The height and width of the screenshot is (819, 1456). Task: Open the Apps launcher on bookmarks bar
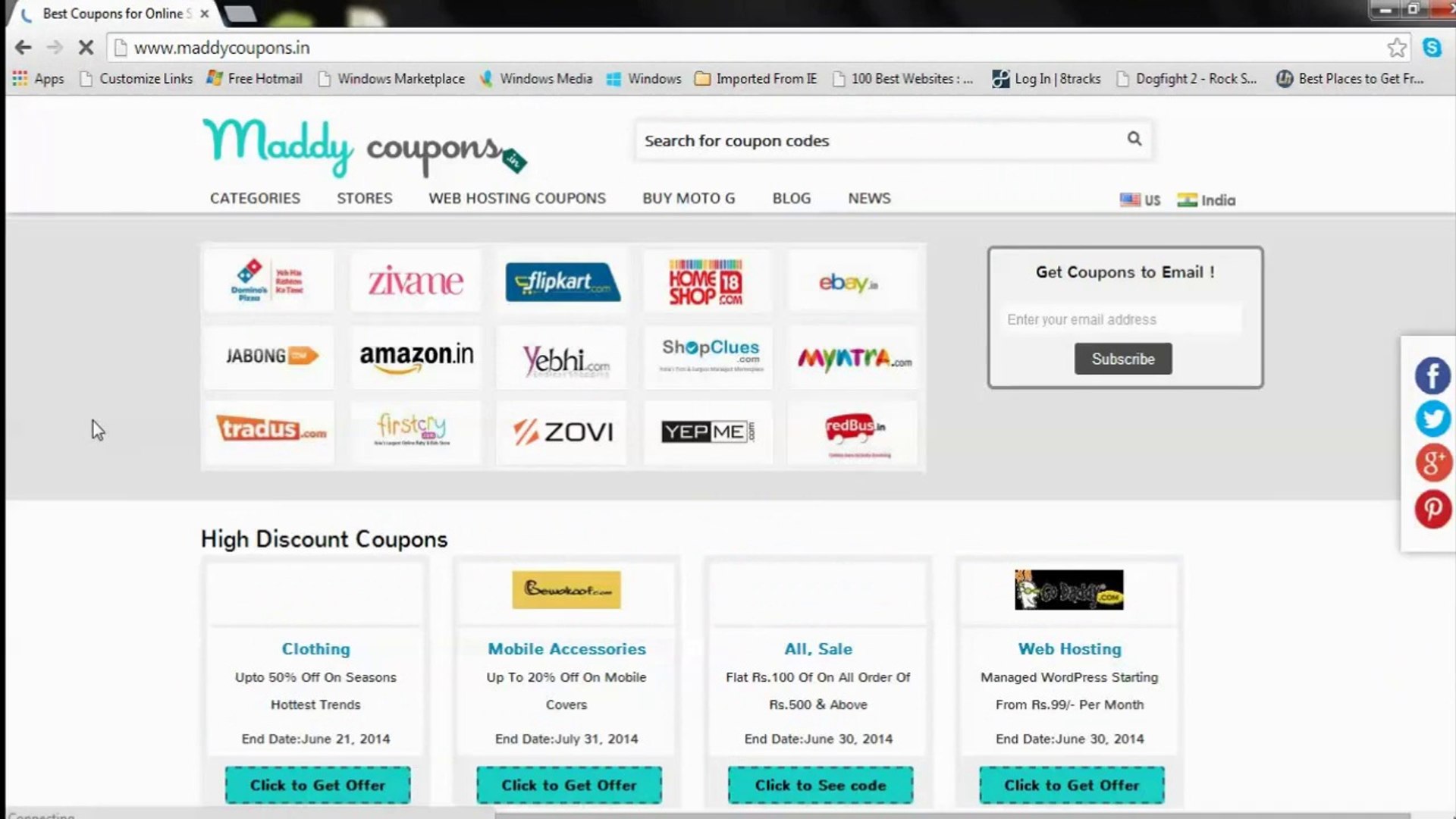[38, 78]
